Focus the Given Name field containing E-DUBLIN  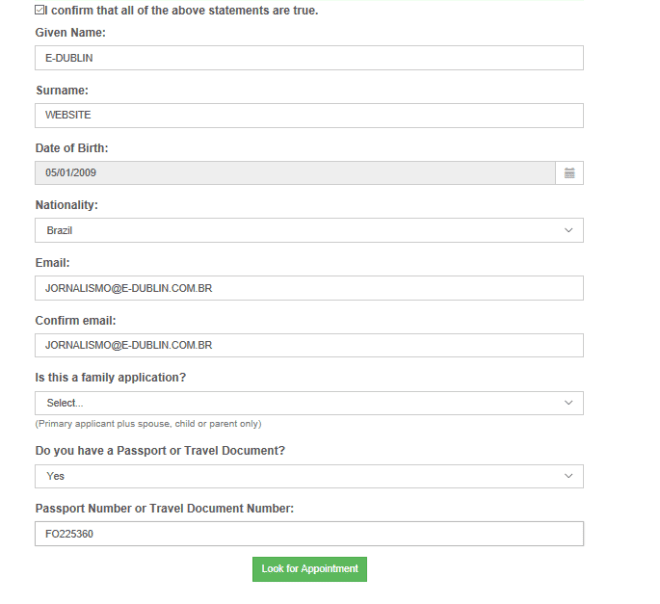pyautogui.click(x=308, y=58)
